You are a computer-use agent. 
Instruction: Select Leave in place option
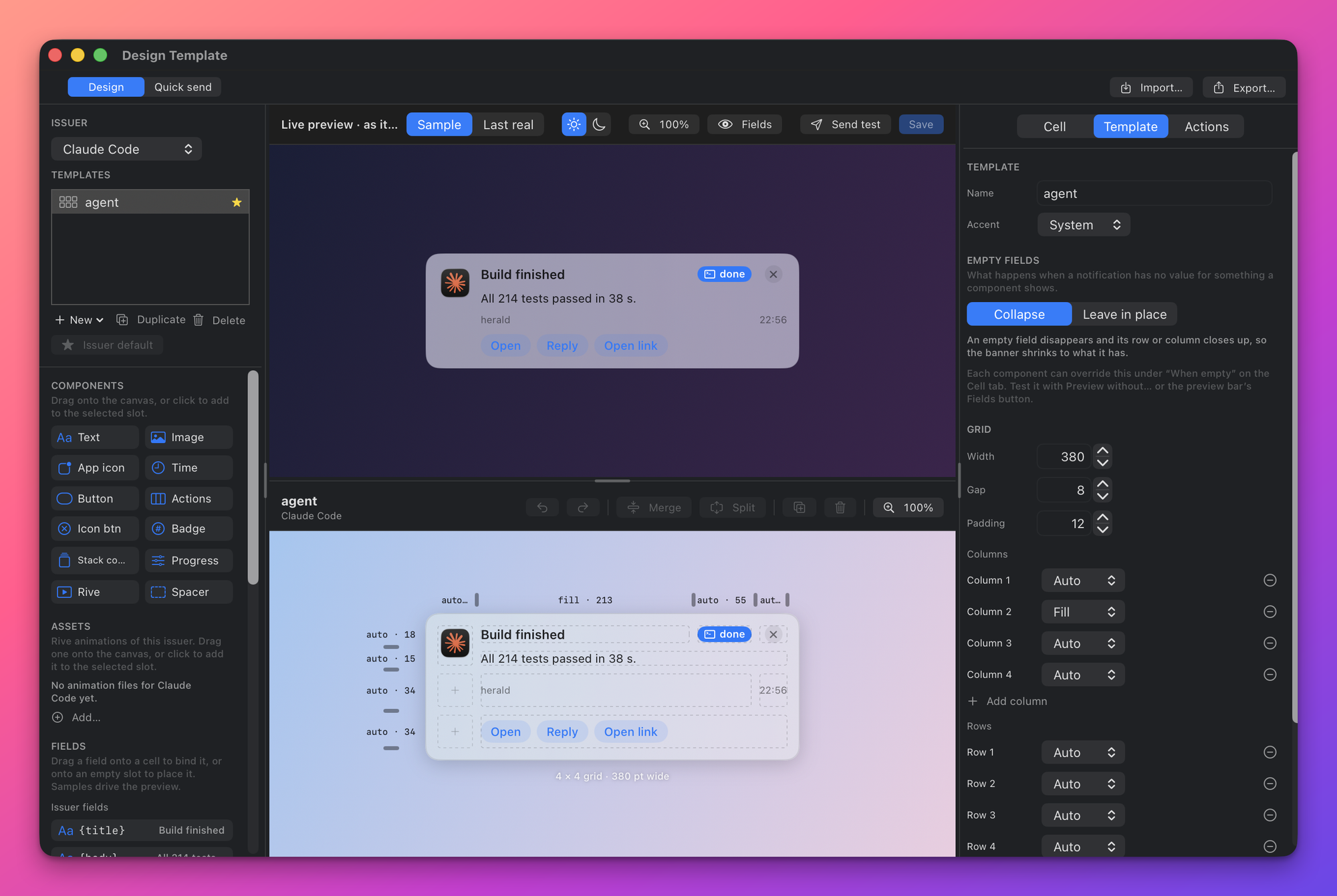(x=1124, y=314)
